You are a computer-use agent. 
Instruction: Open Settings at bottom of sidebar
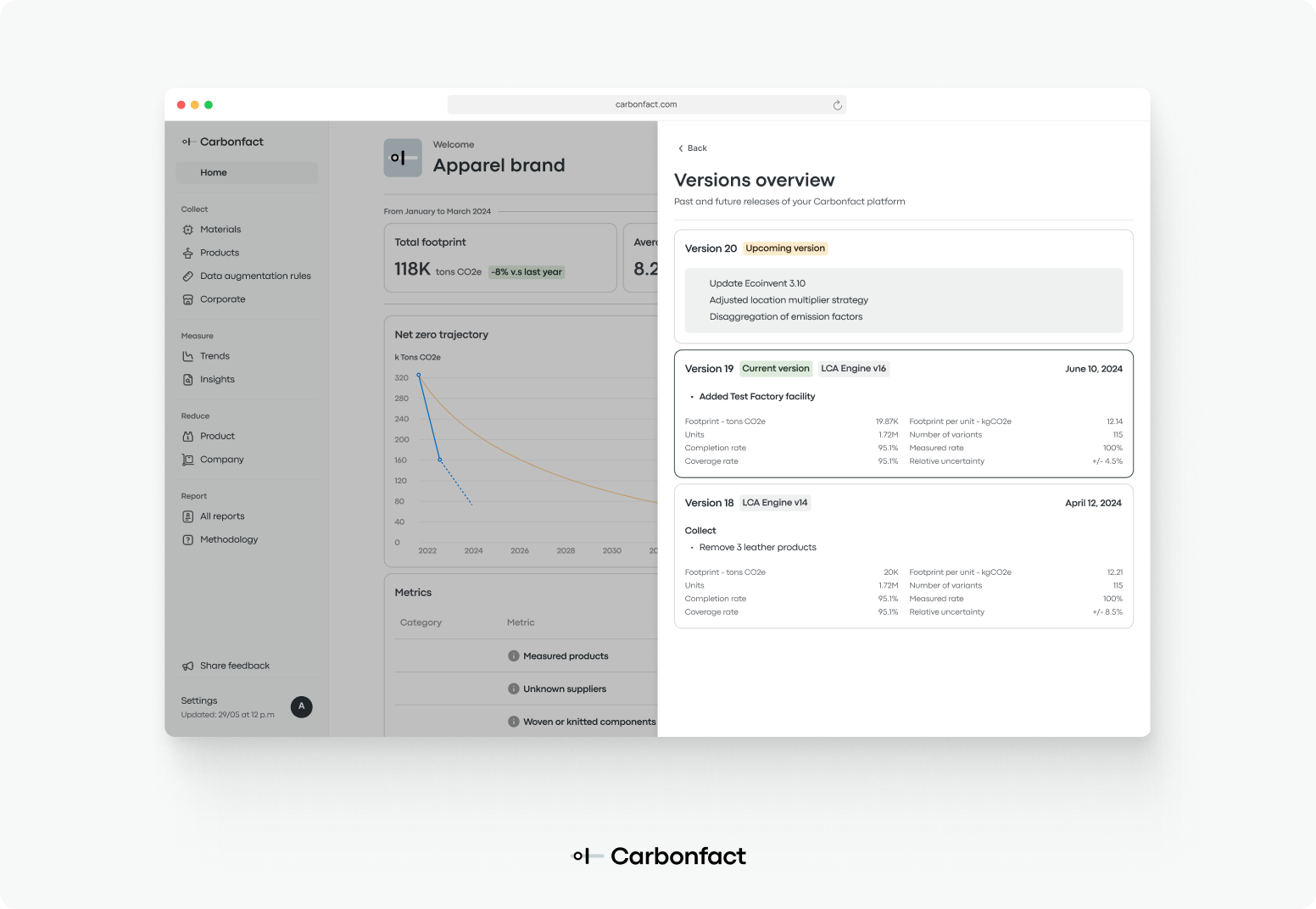[199, 700]
